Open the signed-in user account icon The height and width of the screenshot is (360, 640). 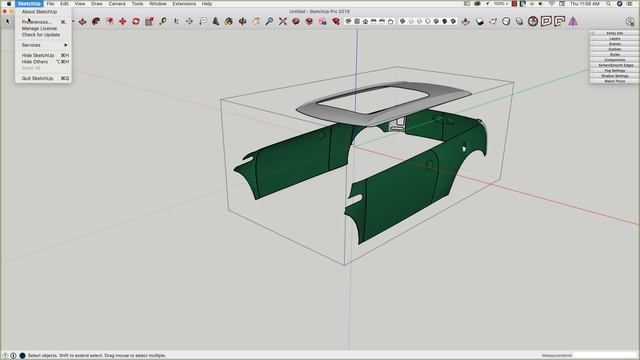[x=630, y=21]
